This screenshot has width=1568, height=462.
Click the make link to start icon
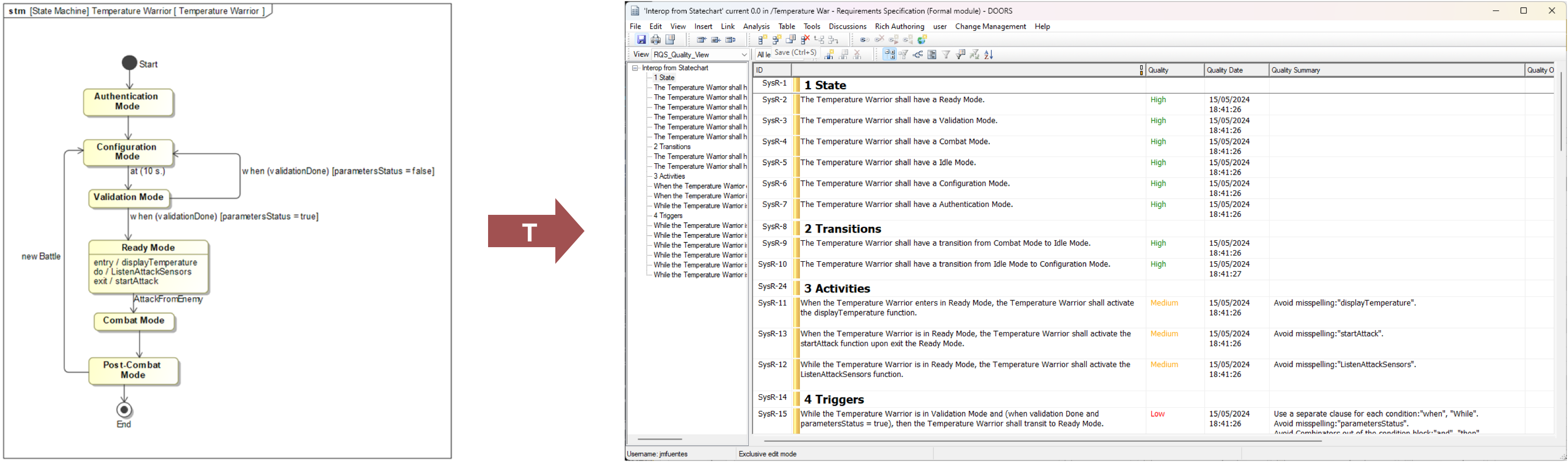pyautogui.click(x=907, y=40)
